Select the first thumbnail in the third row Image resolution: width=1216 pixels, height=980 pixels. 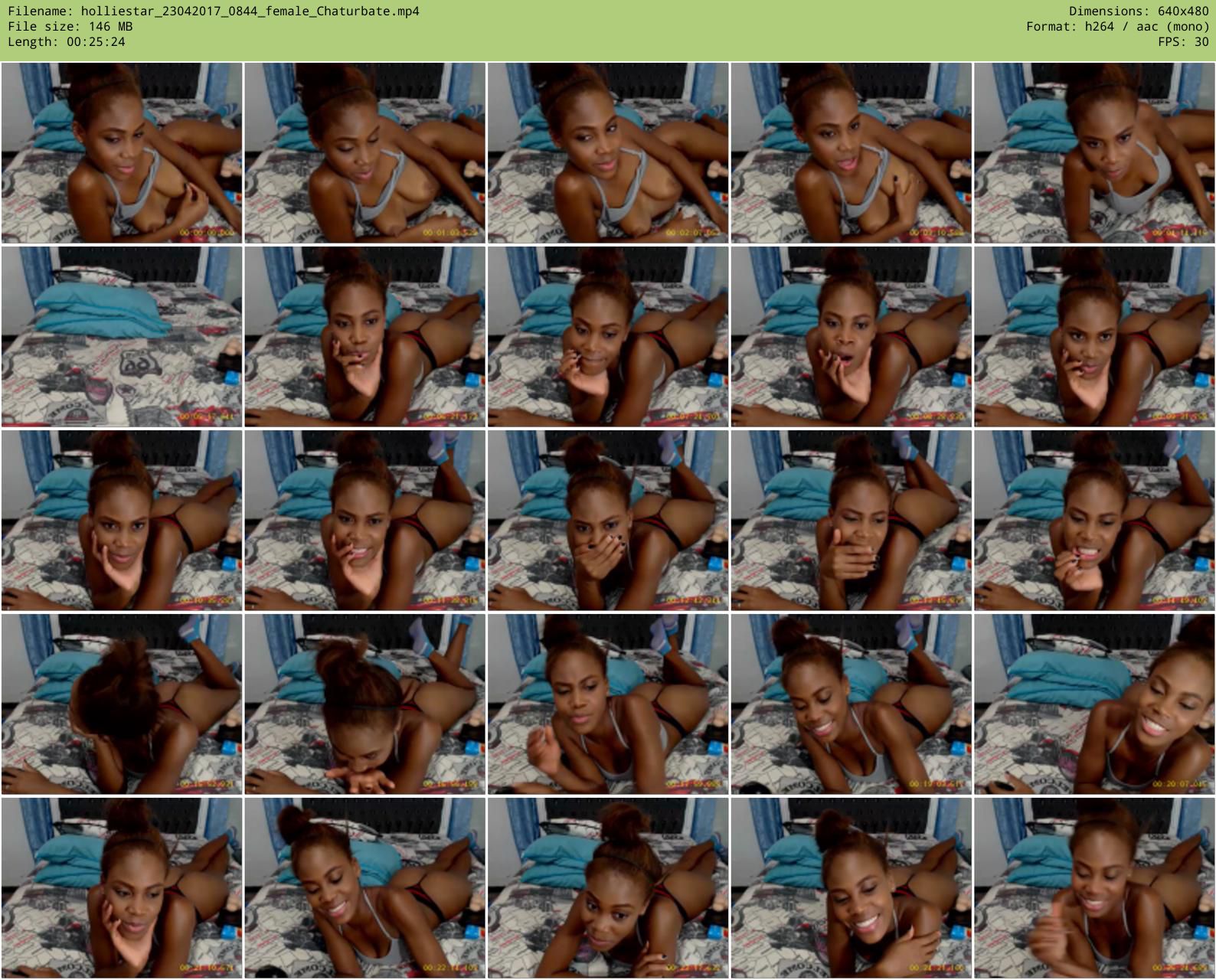tap(122, 520)
